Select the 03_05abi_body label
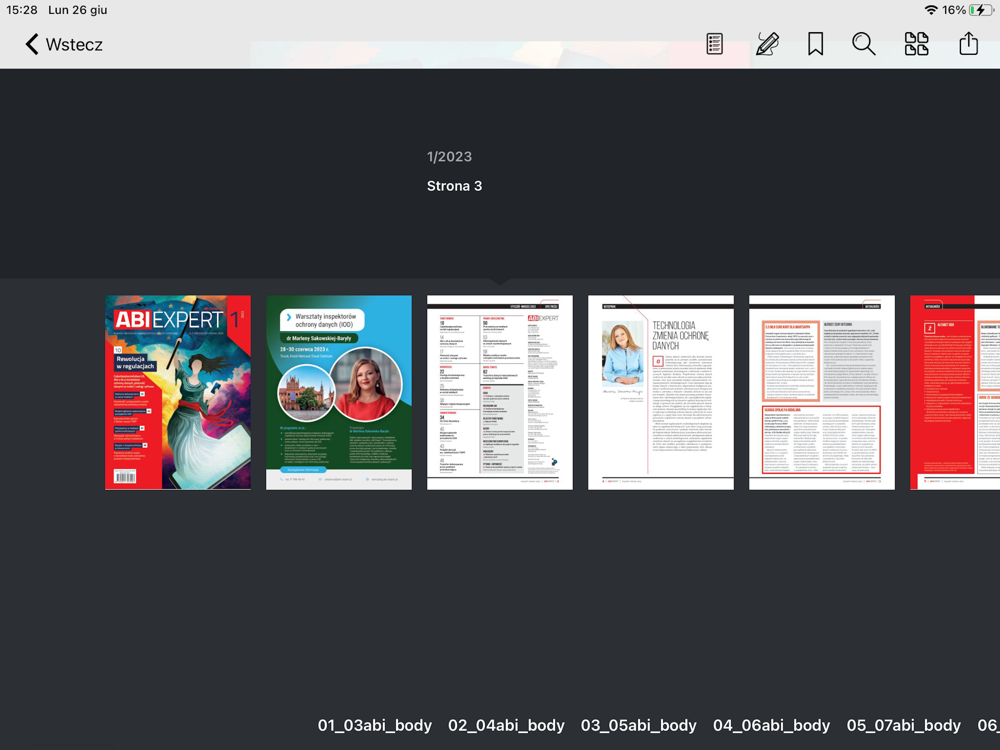This screenshot has width=1000, height=750. click(638, 725)
